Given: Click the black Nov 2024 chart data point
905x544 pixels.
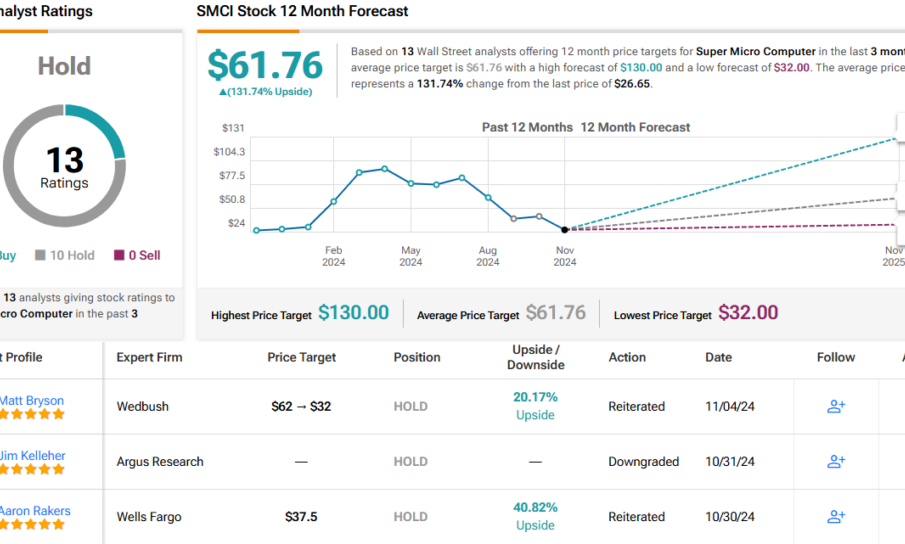Looking at the screenshot, I should pyautogui.click(x=565, y=230).
